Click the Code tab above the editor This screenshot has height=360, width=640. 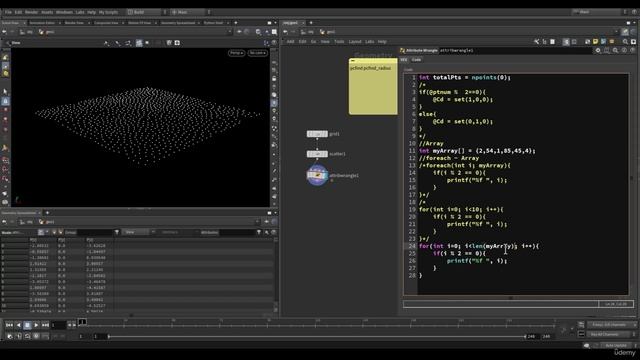coord(416,60)
